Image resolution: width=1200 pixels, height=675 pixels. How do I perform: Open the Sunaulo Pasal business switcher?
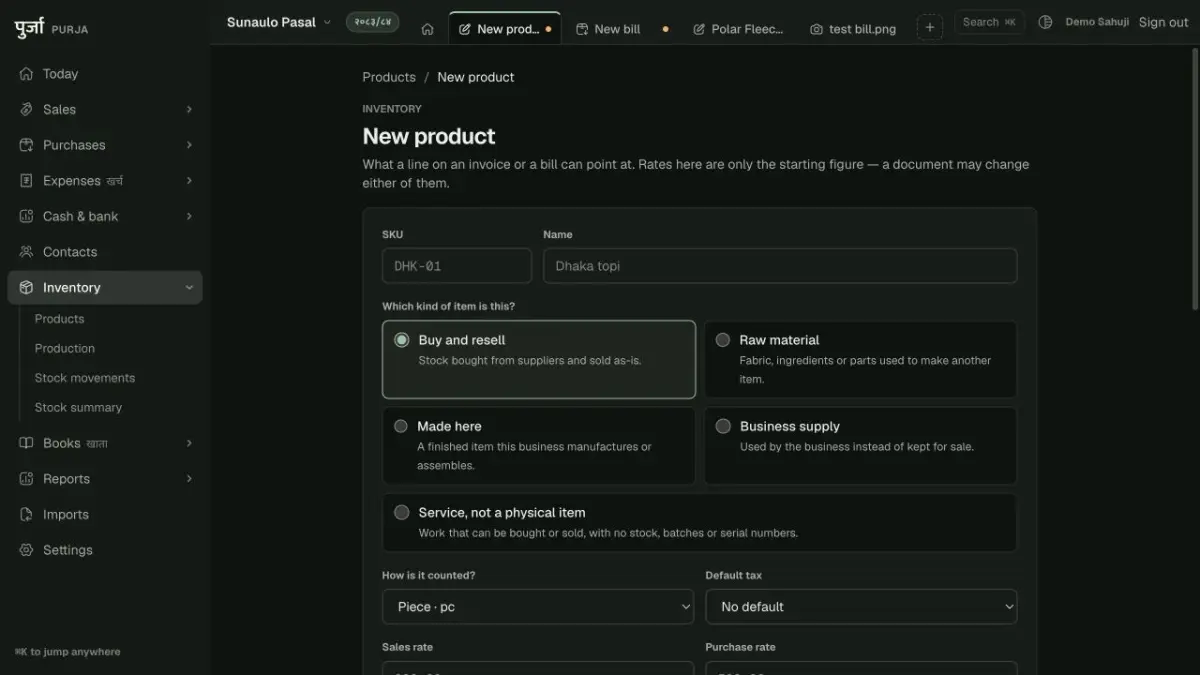tap(279, 22)
